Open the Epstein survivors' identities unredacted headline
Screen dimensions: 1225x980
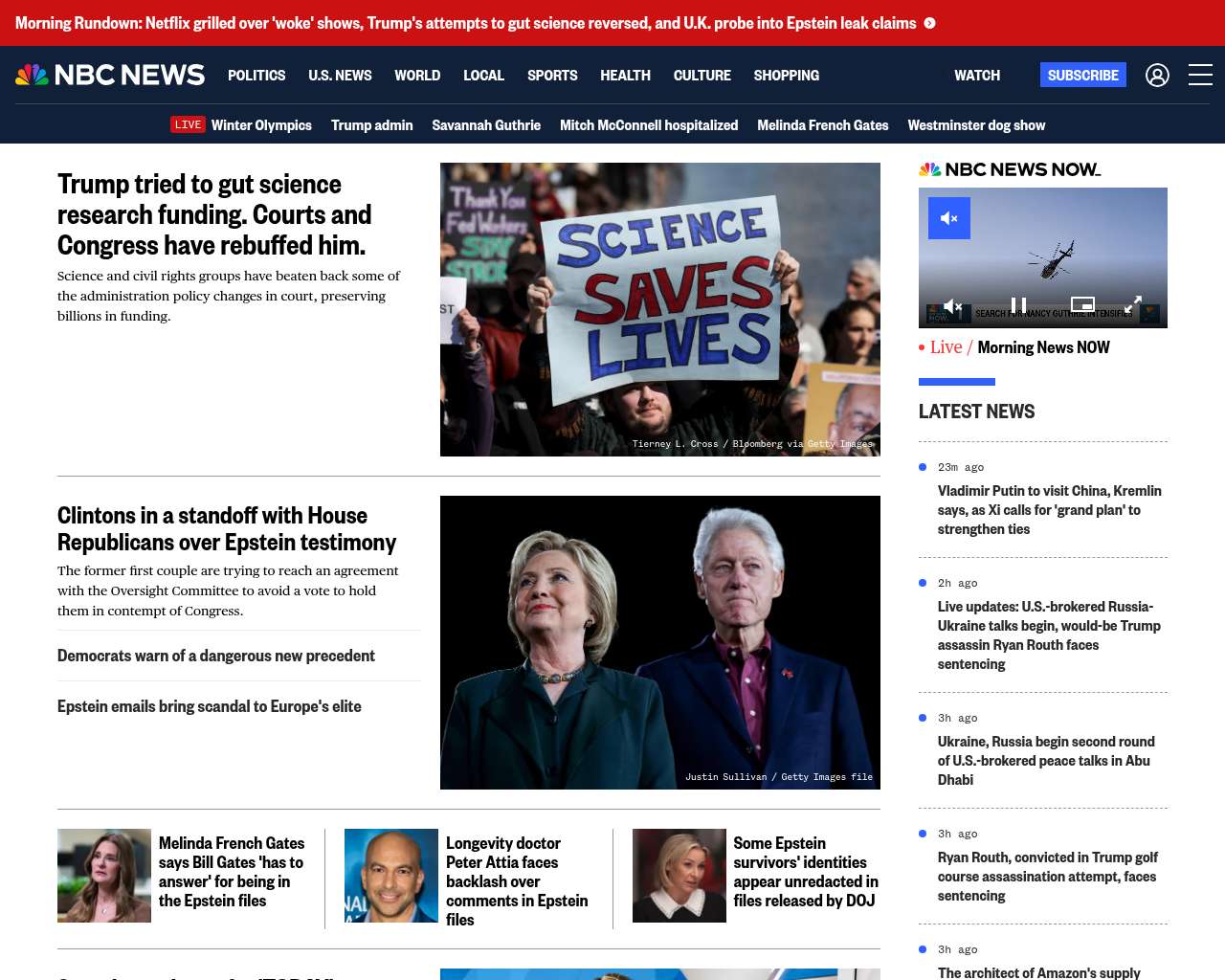(x=806, y=872)
